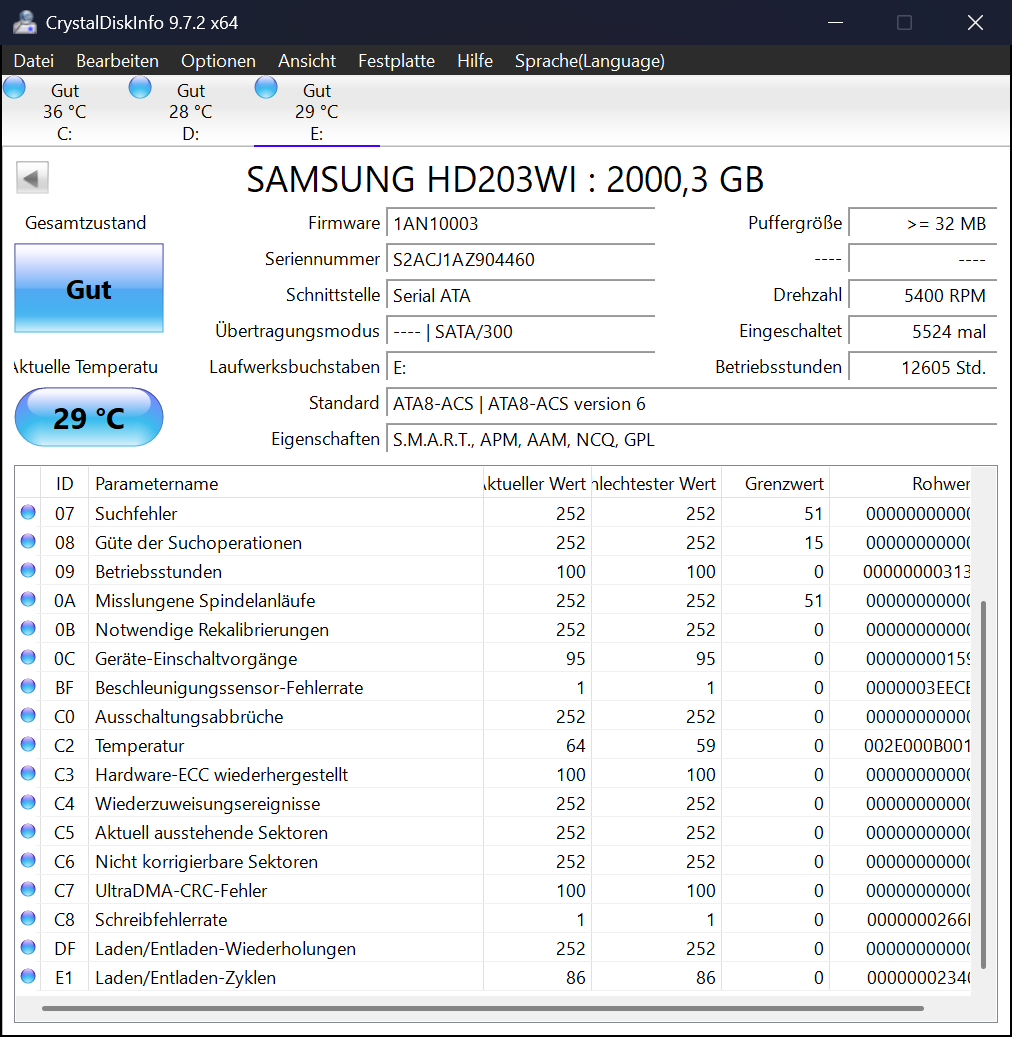This screenshot has width=1012, height=1037.
Task: Click status orb for Betriebsstunden attribute row
Action: pos(28,570)
